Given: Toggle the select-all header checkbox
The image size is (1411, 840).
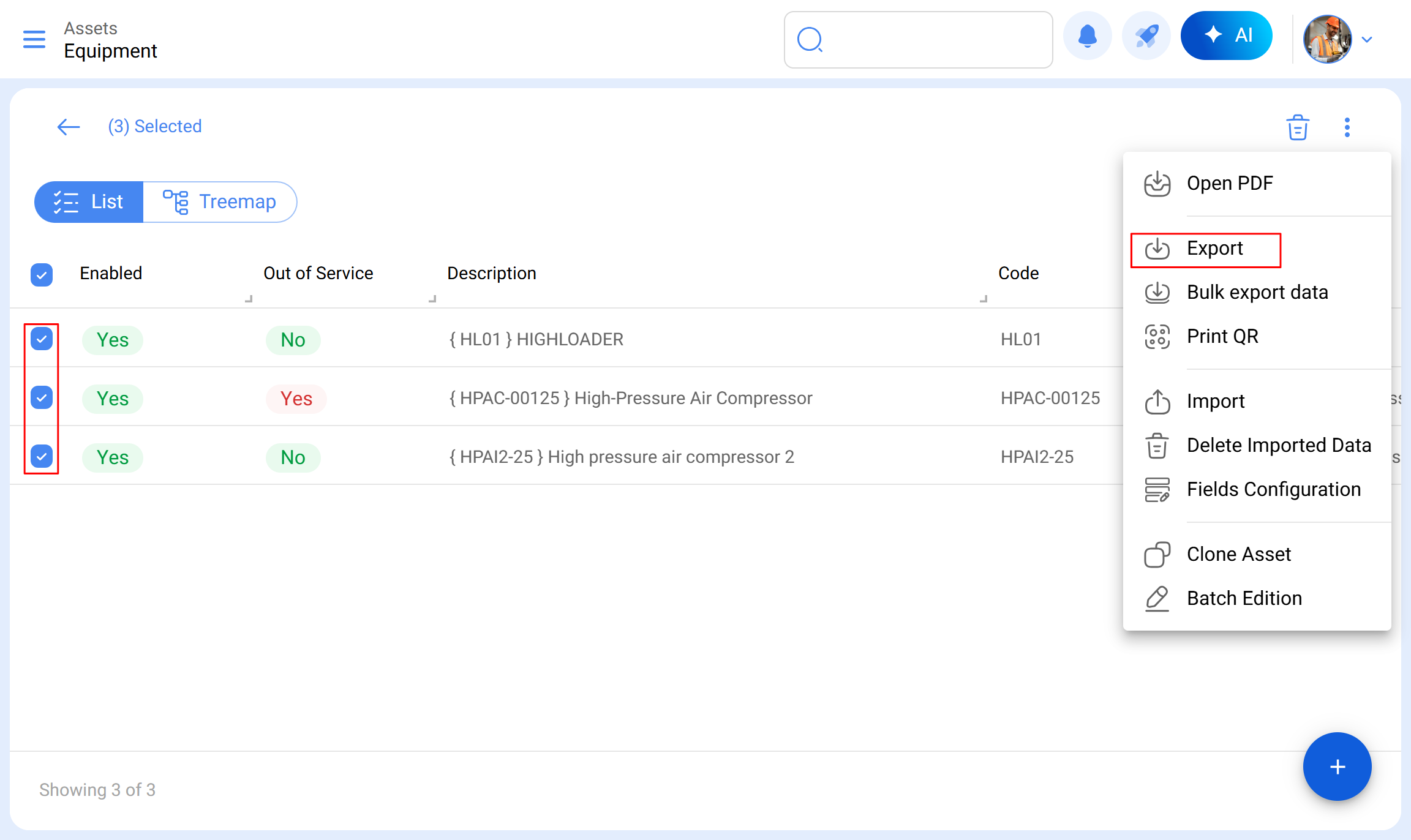Looking at the screenshot, I should pyautogui.click(x=42, y=275).
